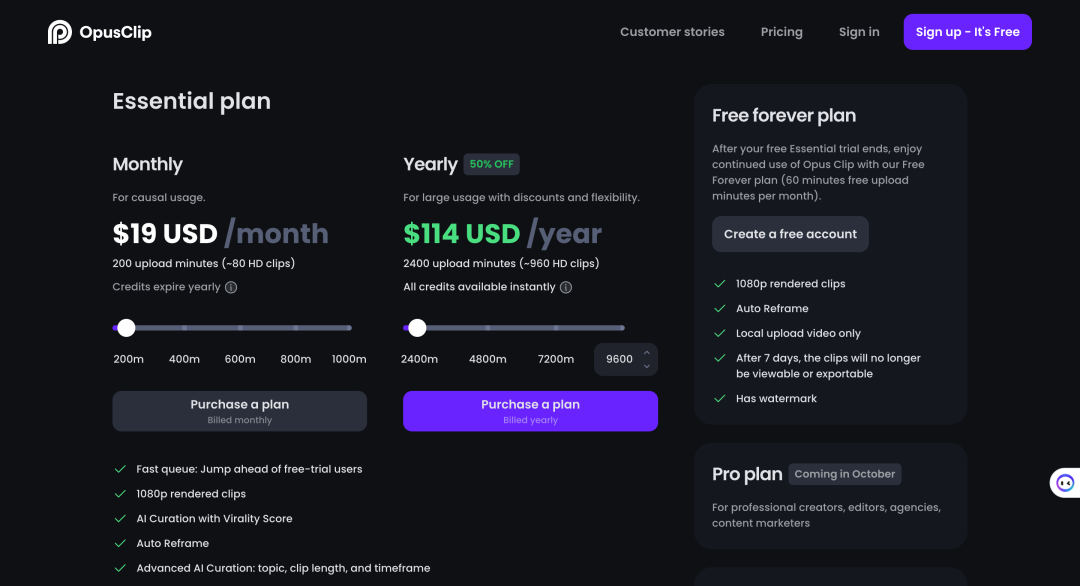Click checkmark icon beside Fast queue feature
The width and height of the screenshot is (1080, 586).
coord(120,469)
